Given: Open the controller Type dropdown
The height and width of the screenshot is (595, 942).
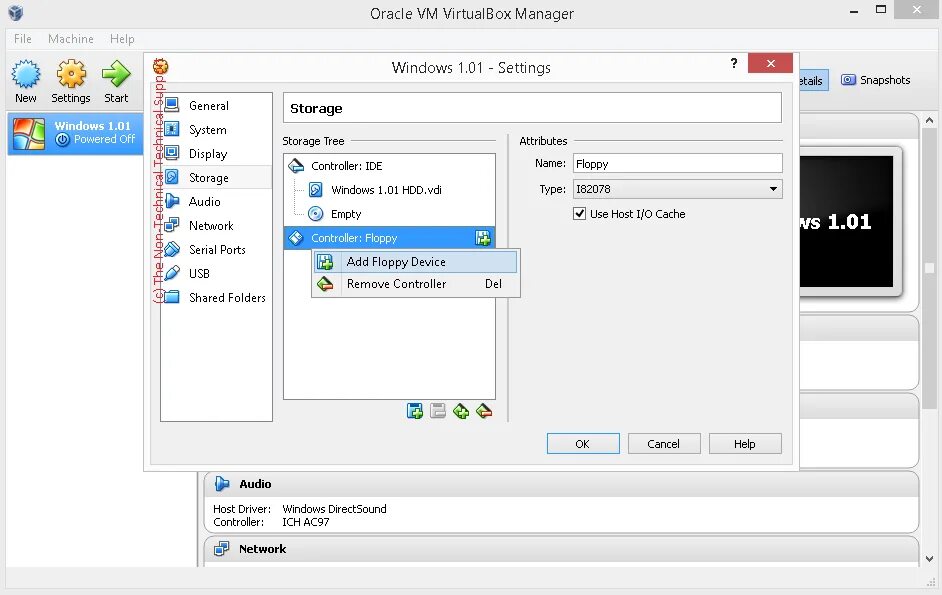Looking at the screenshot, I should [677, 189].
